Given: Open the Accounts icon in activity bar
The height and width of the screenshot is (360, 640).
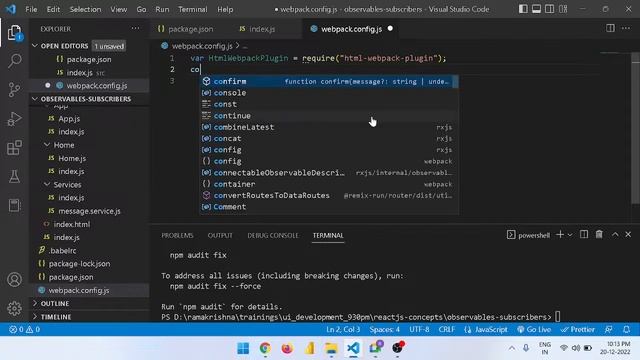Looking at the screenshot, I should tap(14, 280).
